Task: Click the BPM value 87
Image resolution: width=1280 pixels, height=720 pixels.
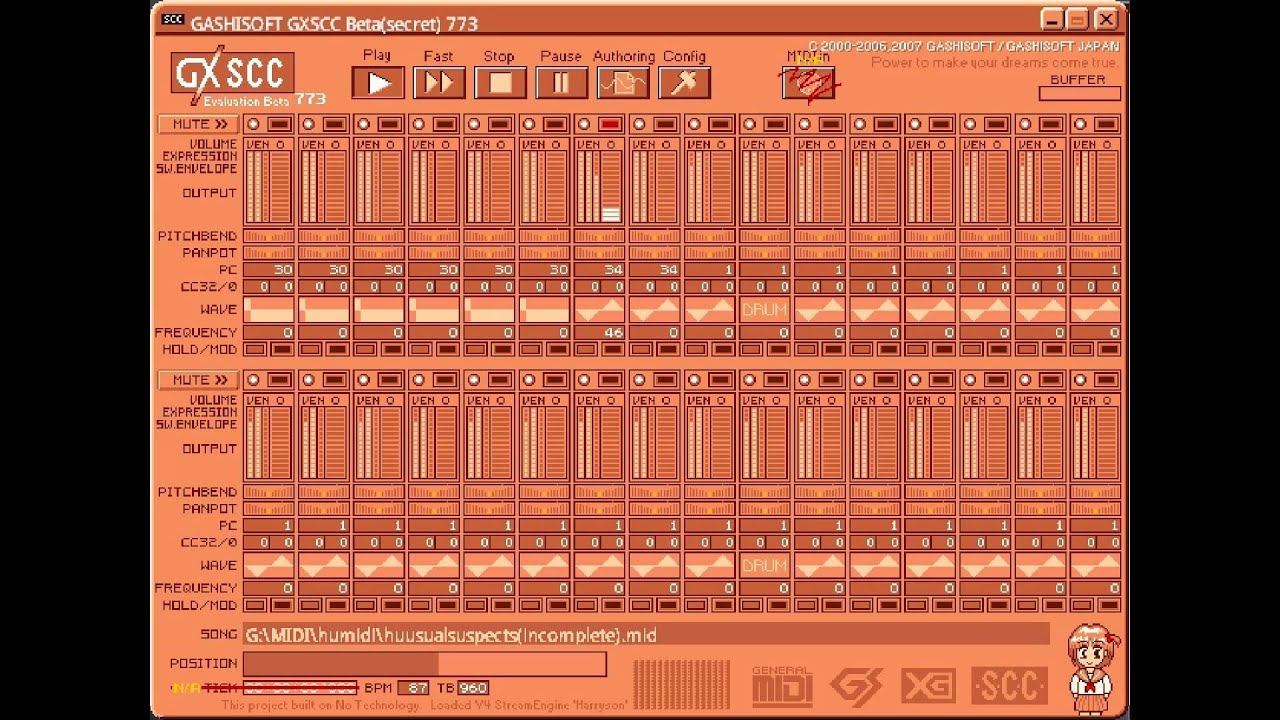Action: [x=412, y=688]
